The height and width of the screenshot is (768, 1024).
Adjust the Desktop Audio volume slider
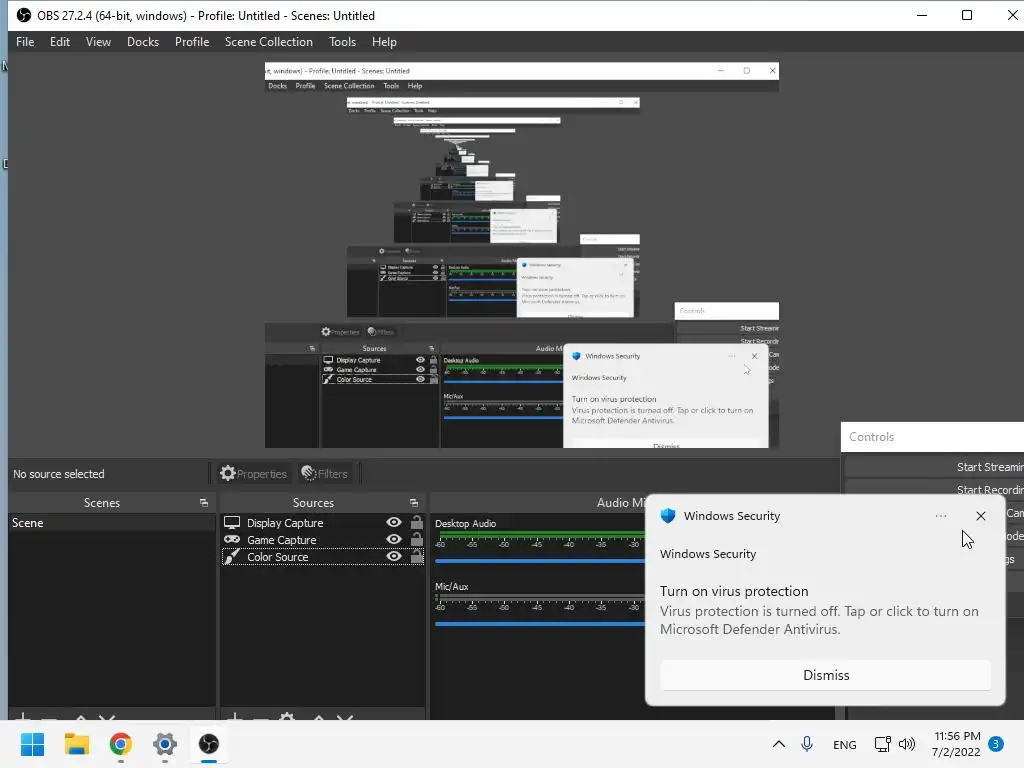tap(539, 561)
